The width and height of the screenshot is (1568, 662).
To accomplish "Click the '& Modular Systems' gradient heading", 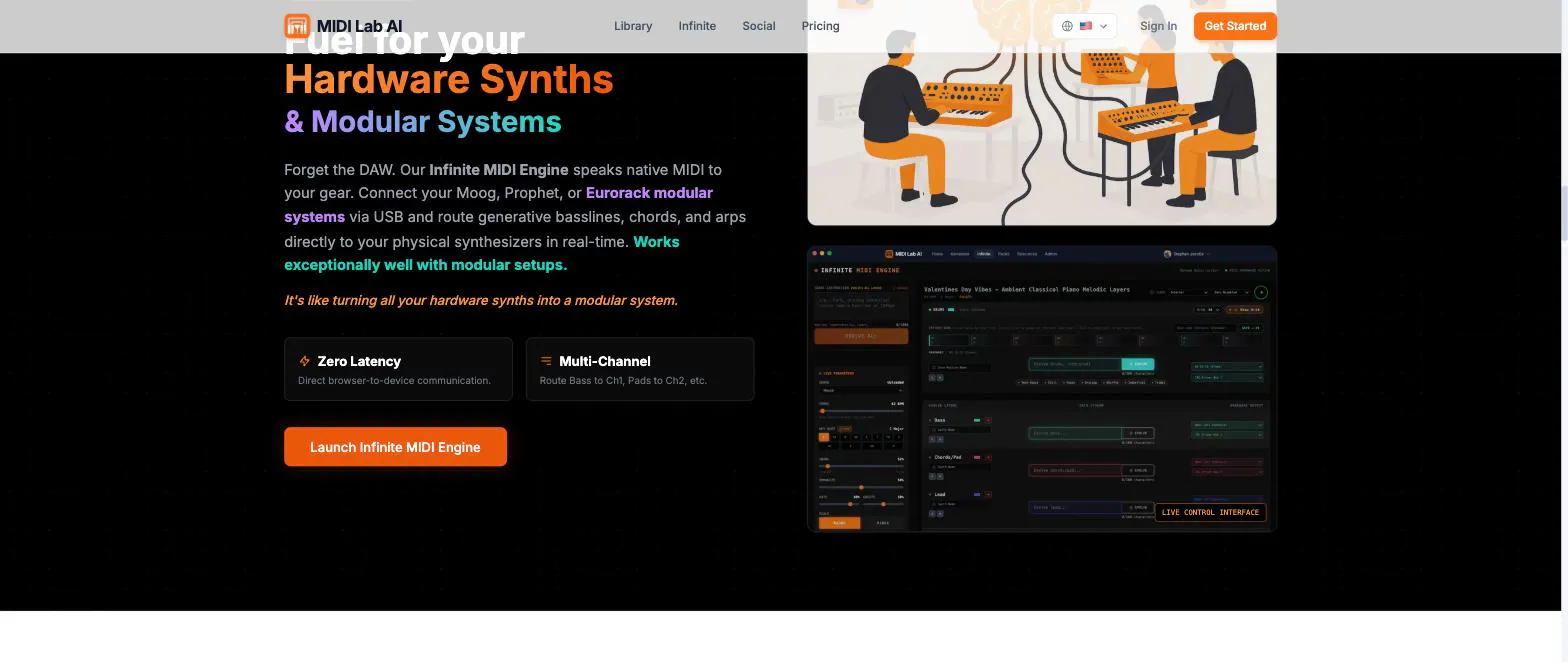I will tap(423, 122).
